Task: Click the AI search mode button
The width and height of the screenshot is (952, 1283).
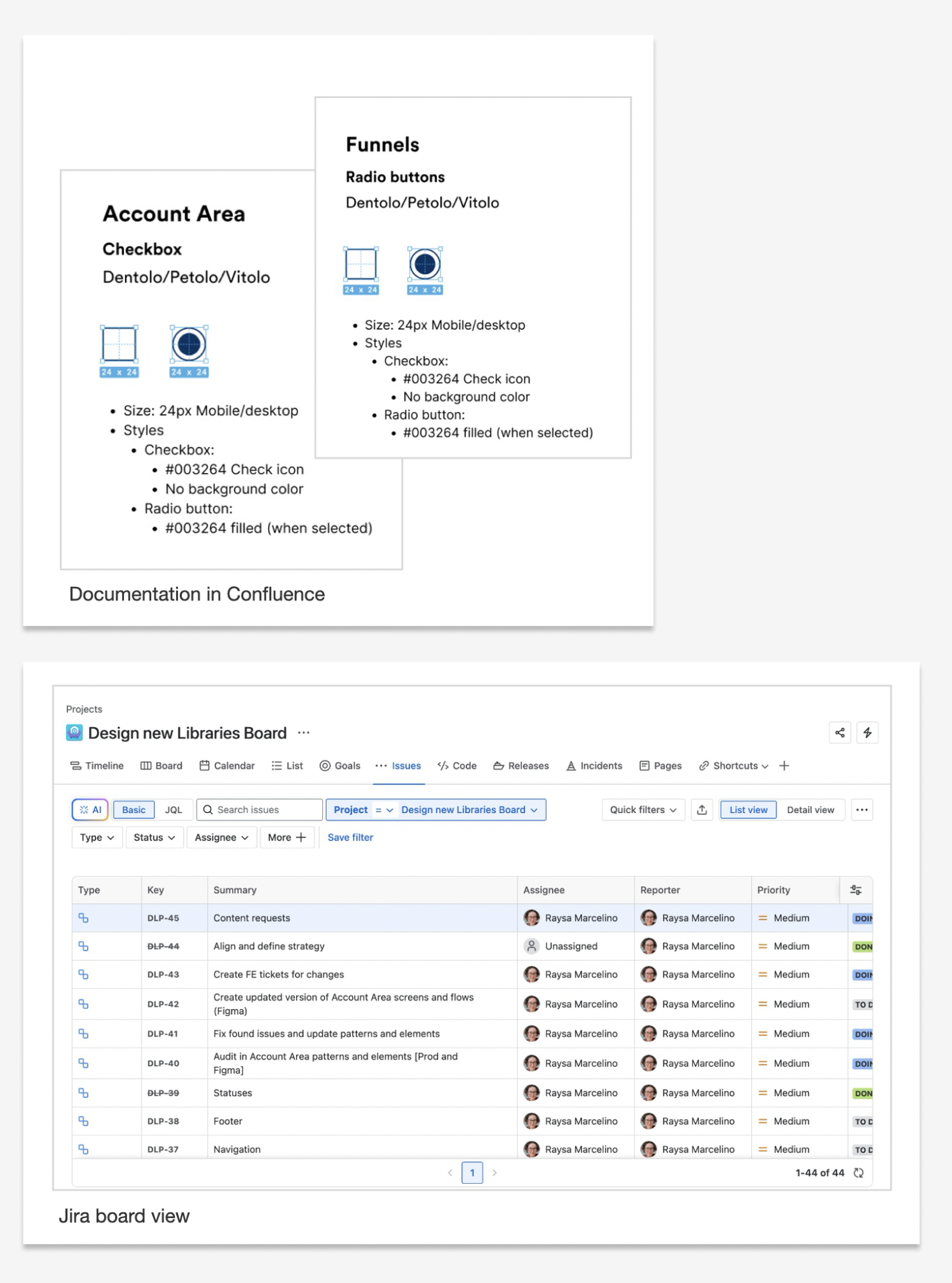Action: click(x=90, y=809)
